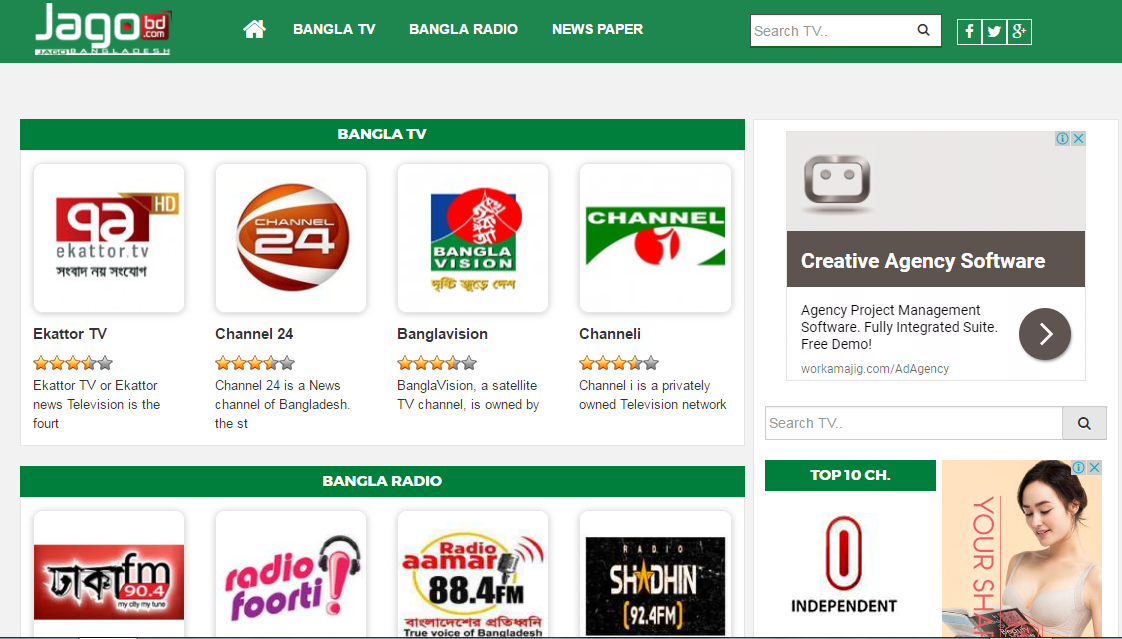Image resolution: width=1122 pixels, height=639 pixels.
Task: Rate Channel 24 using star rating
Action: (x=255, y=363)
